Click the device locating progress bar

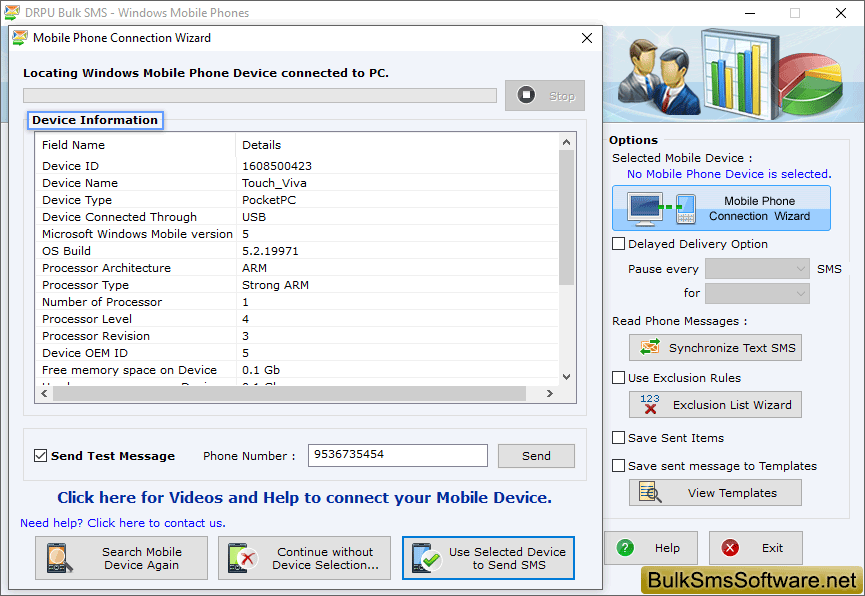point(260,95)
